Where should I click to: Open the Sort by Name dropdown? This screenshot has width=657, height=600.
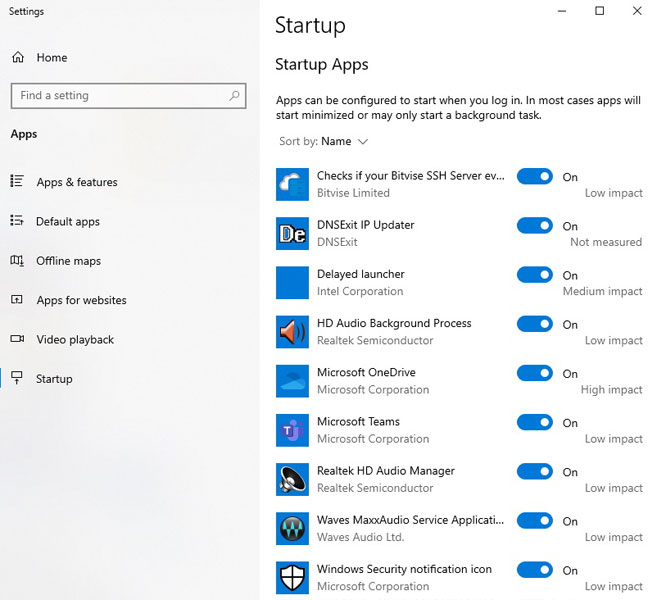[323, 142]
